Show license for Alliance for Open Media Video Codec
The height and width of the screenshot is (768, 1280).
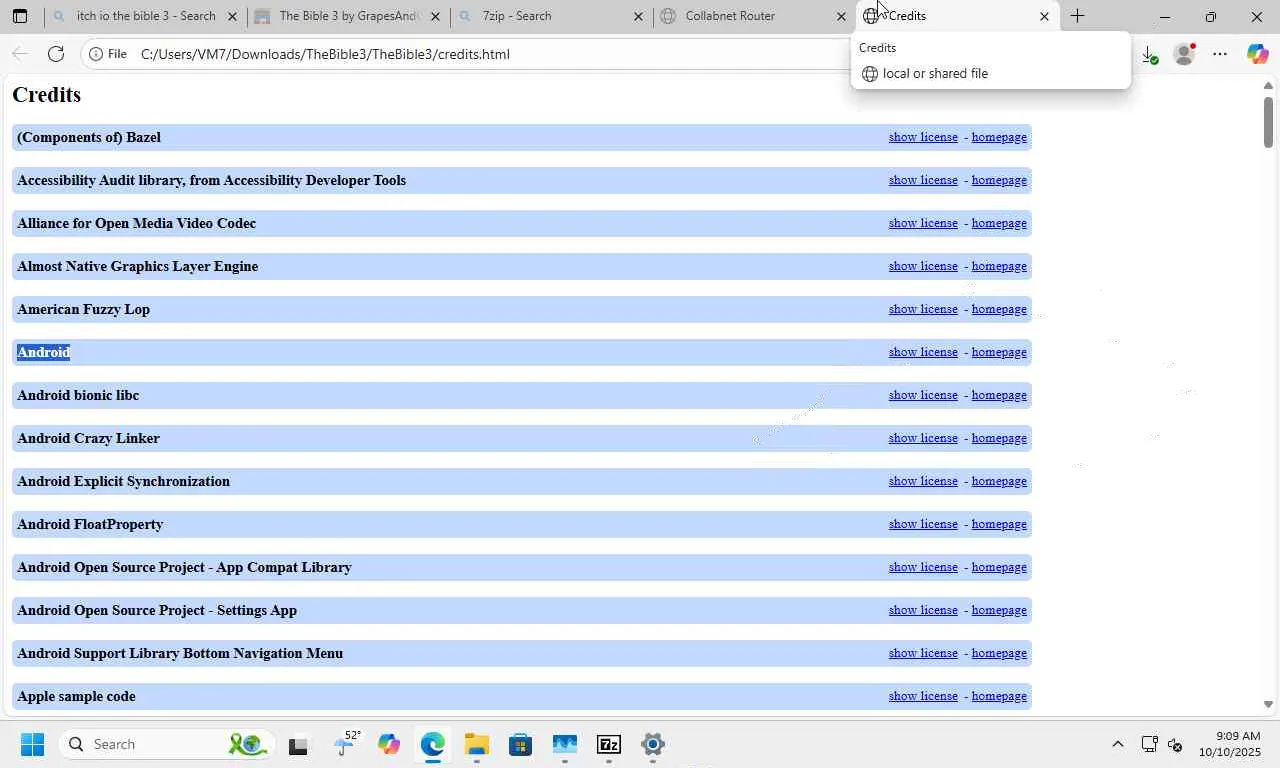point(923,223)
